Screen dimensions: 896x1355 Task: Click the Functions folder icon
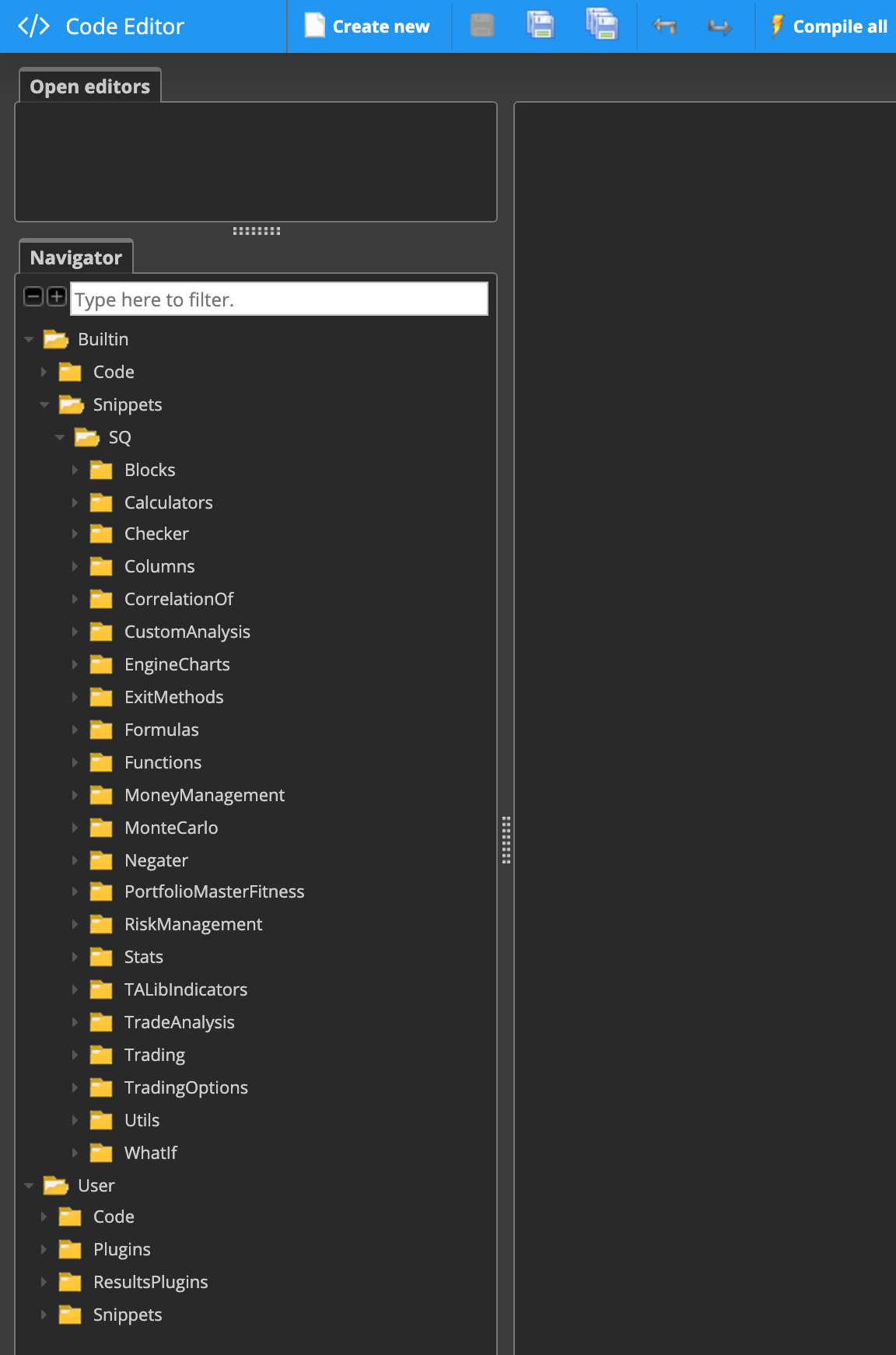101,762
